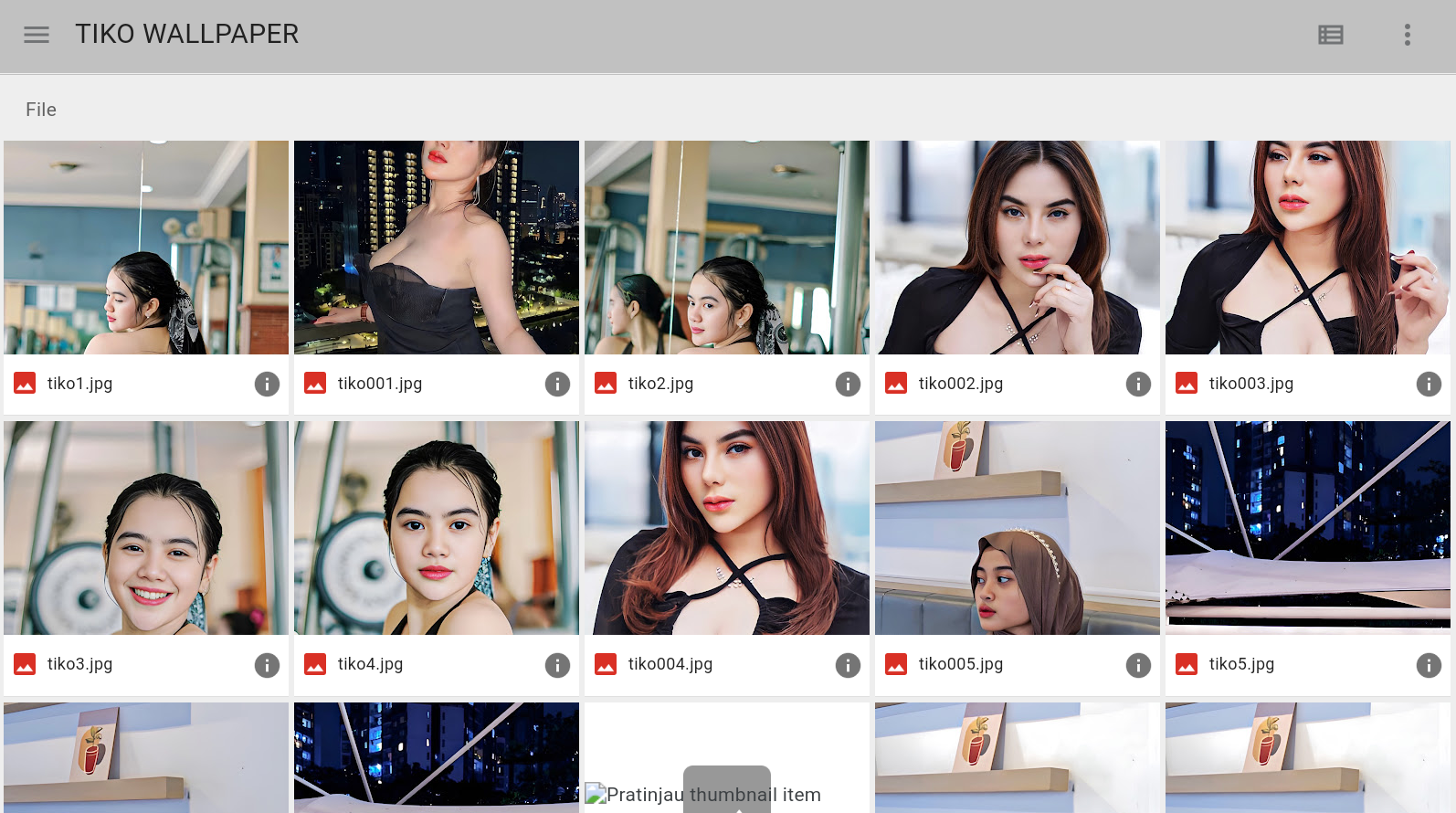Open the three-dot more options menu
This screenshot has width=1456, height=813.
pyautogui.click(x=1408, y=35)
